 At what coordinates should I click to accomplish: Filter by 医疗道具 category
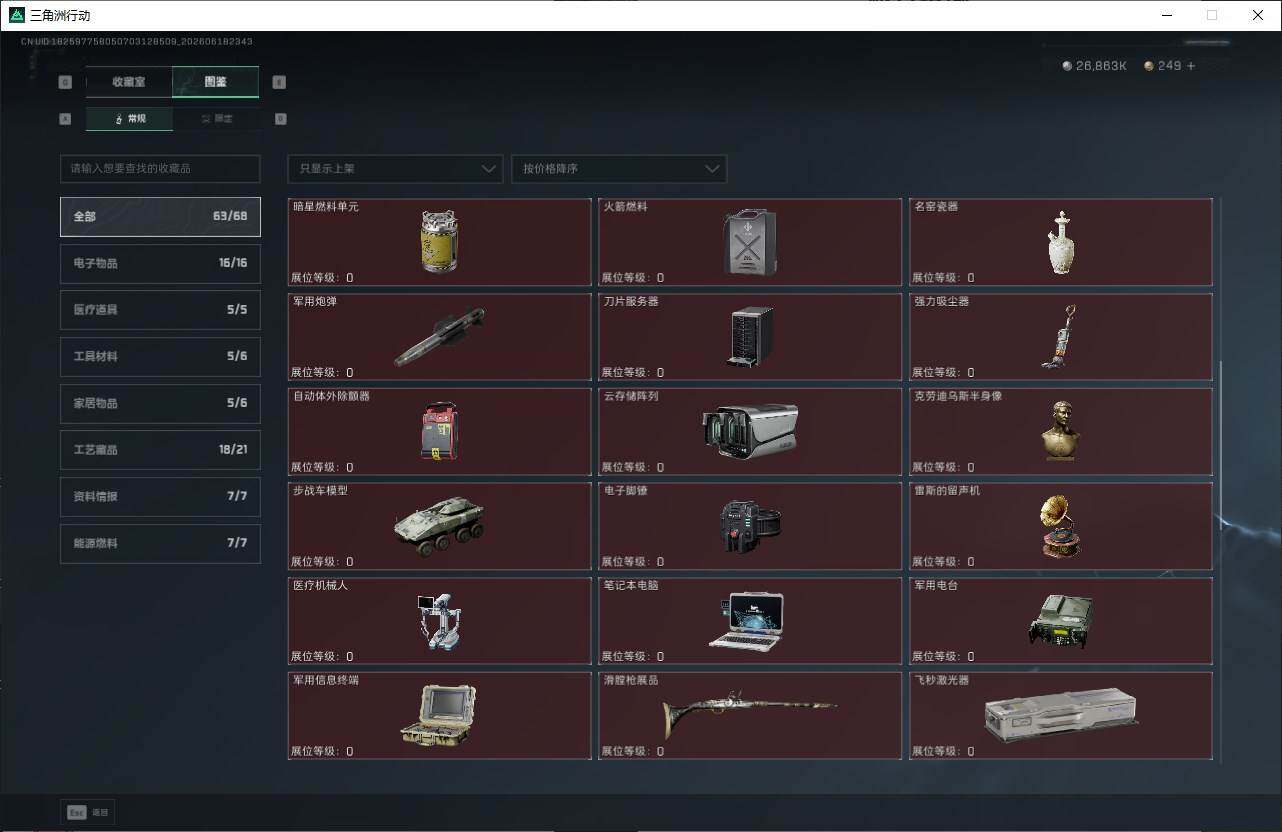pos(160,310)
